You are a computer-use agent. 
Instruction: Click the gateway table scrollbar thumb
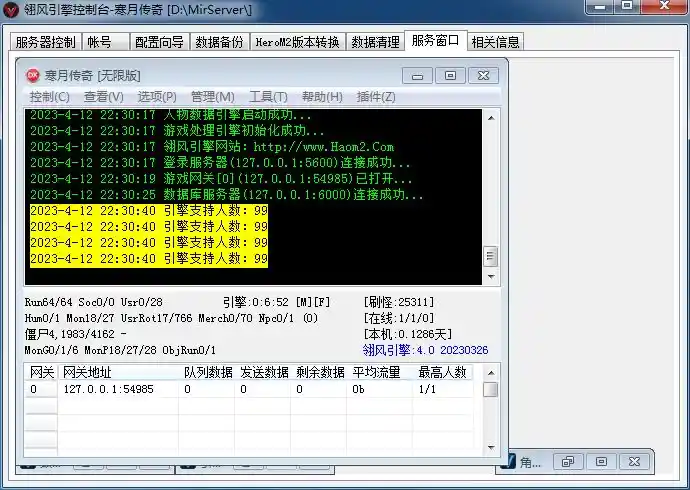tap(491, 389)
